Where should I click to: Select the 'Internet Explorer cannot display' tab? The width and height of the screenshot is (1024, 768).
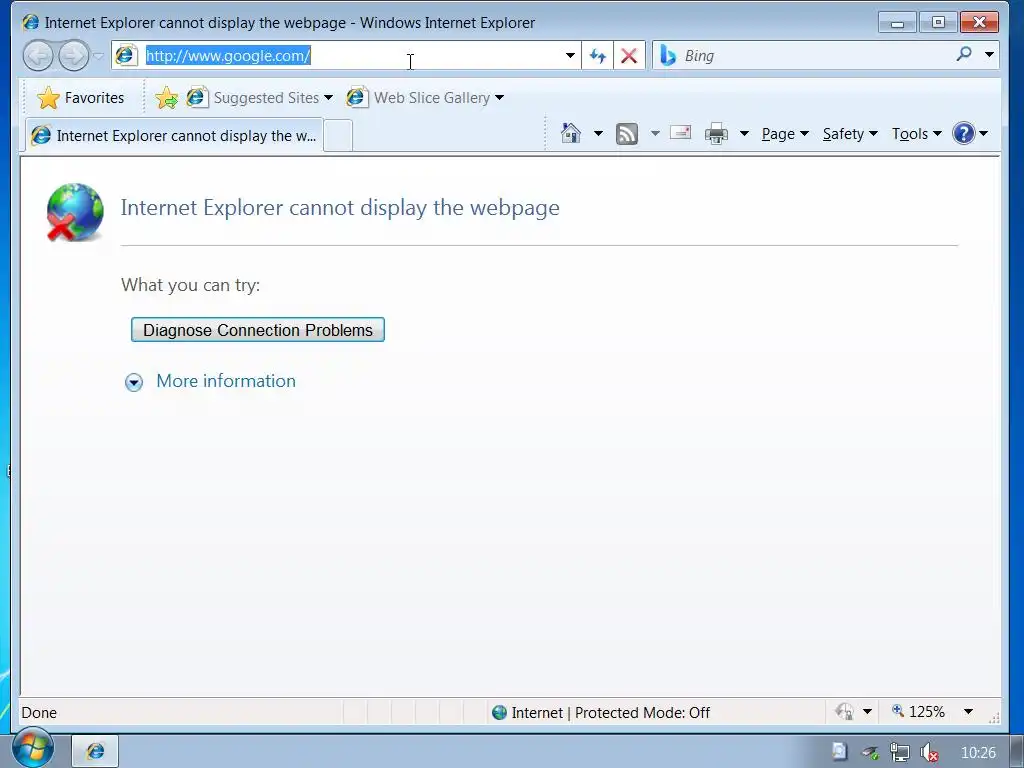174,135
